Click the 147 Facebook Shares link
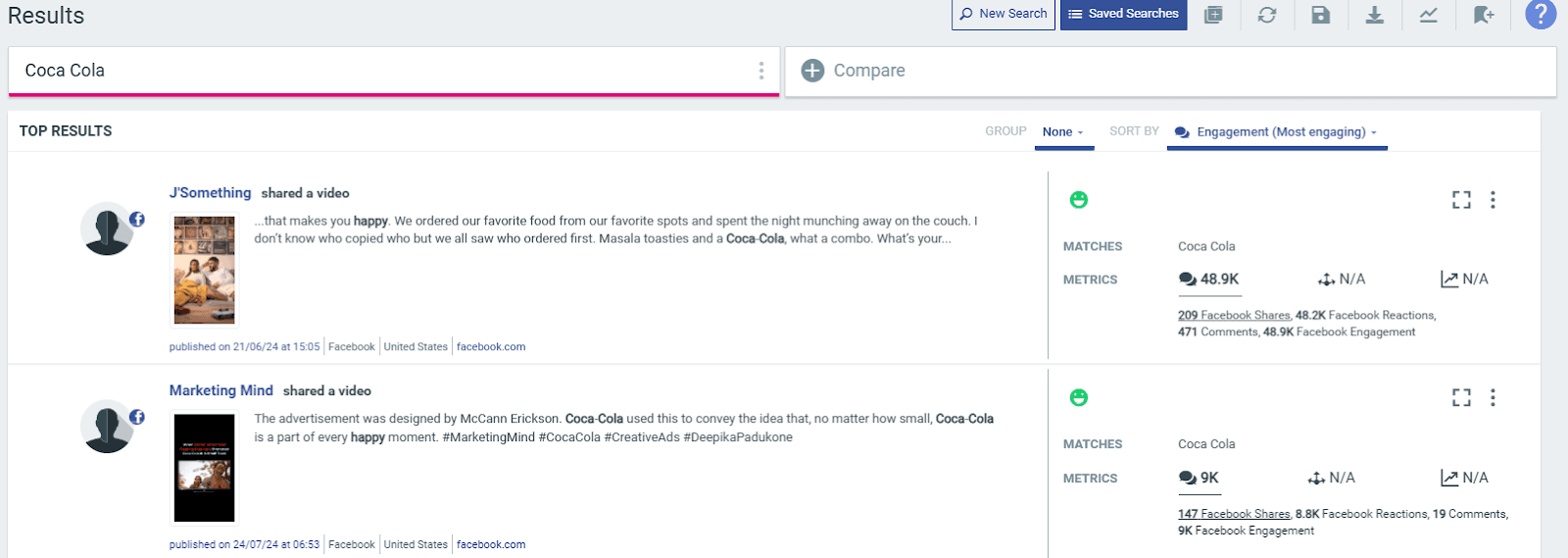This screenshot has height=558, width=1568. pyautogui.click(x=1234, y=514)
